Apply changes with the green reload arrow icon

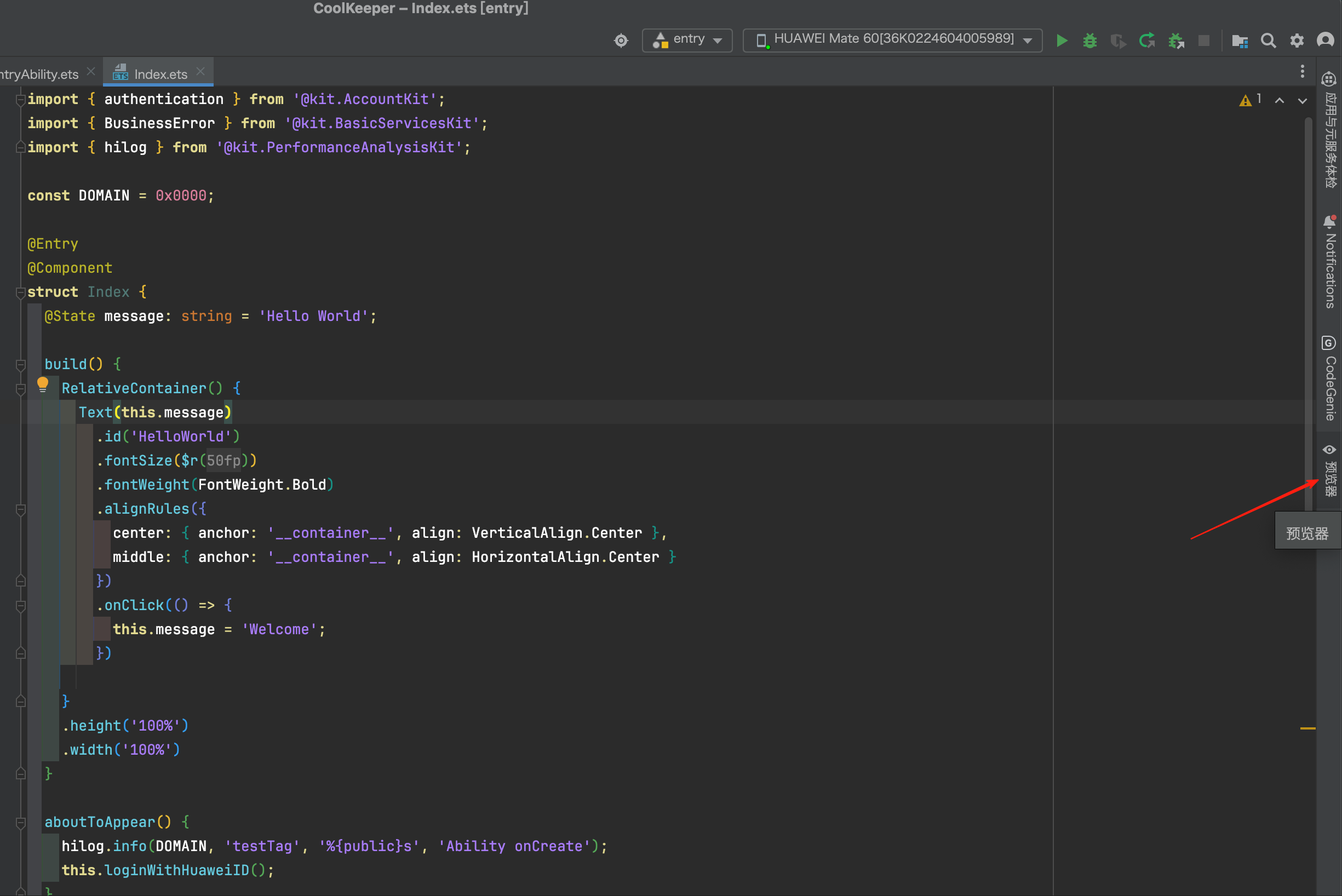click(x=1146, y=41)
